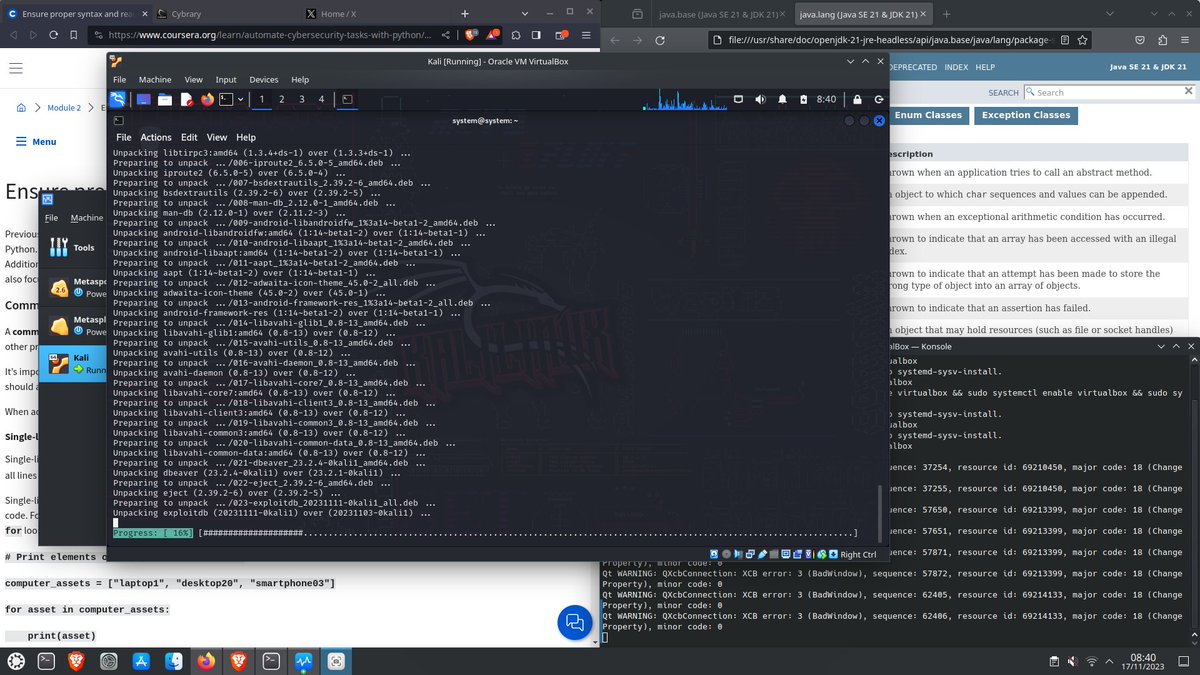Open the Kali terminal Actions menu
The image size is (1200, 675).
click(156, 137)
